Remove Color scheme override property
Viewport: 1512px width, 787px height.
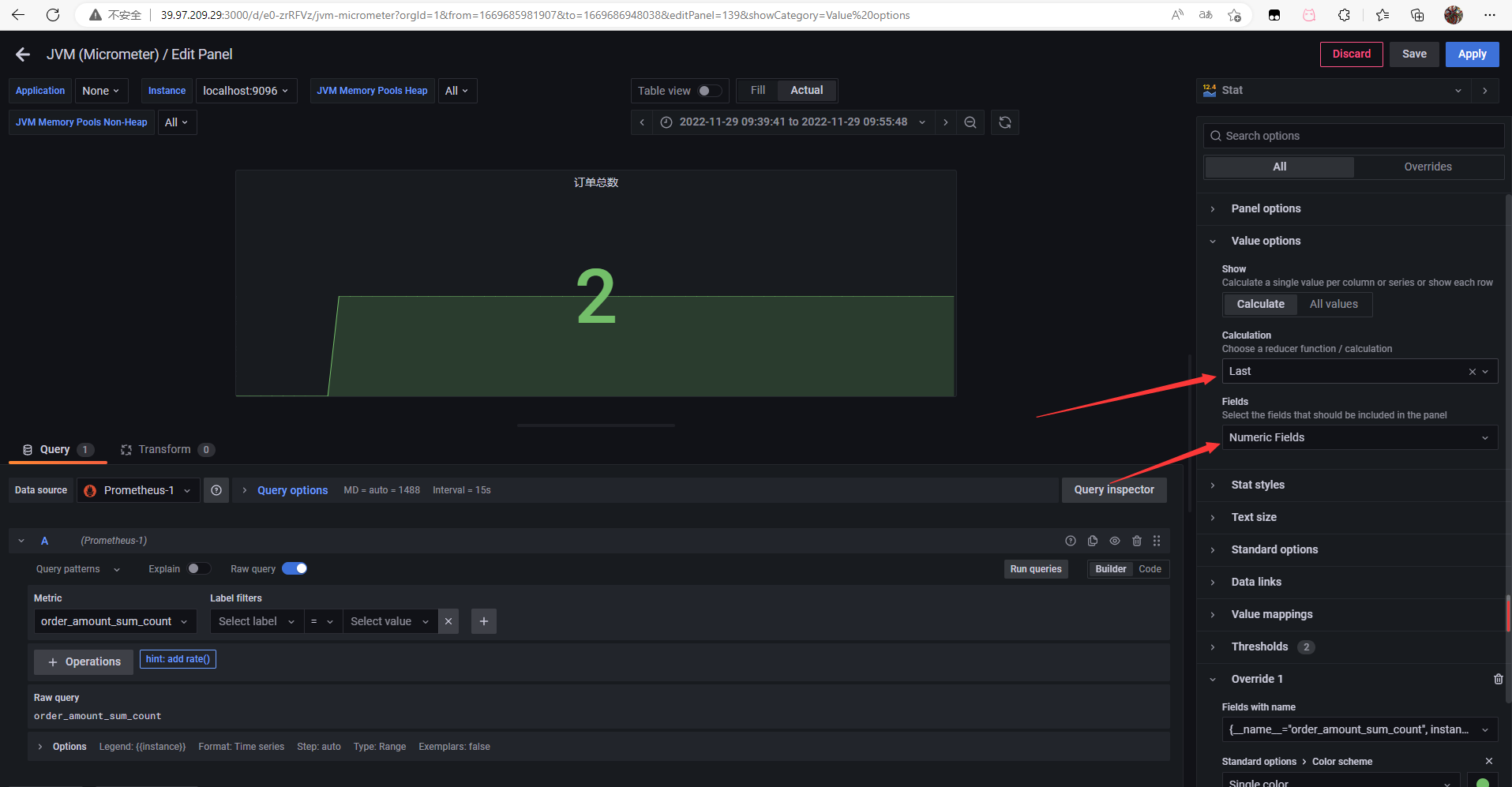pos(1489,761)
